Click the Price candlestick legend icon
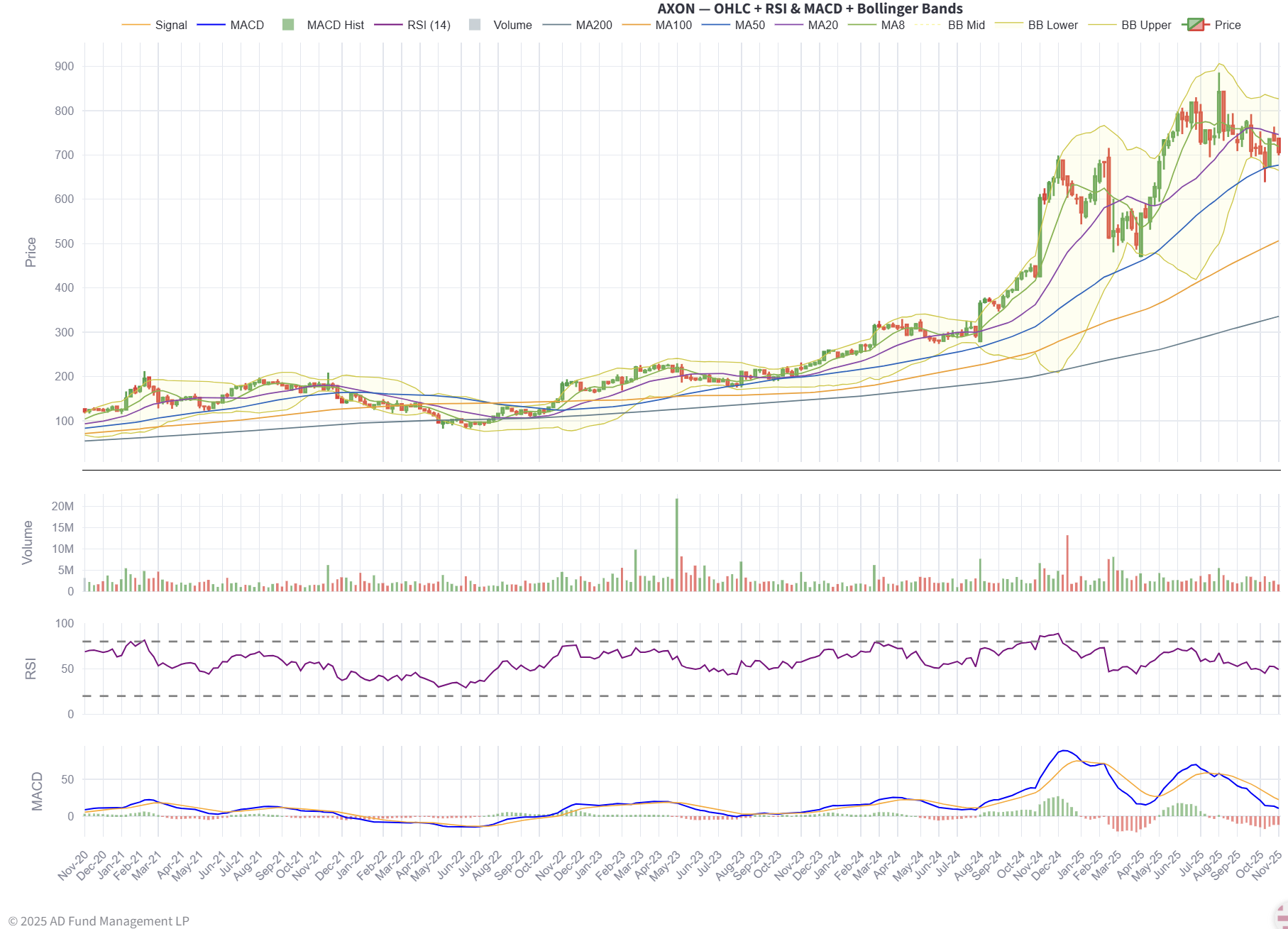The image size is (1288, 929). pos(1196,25)
